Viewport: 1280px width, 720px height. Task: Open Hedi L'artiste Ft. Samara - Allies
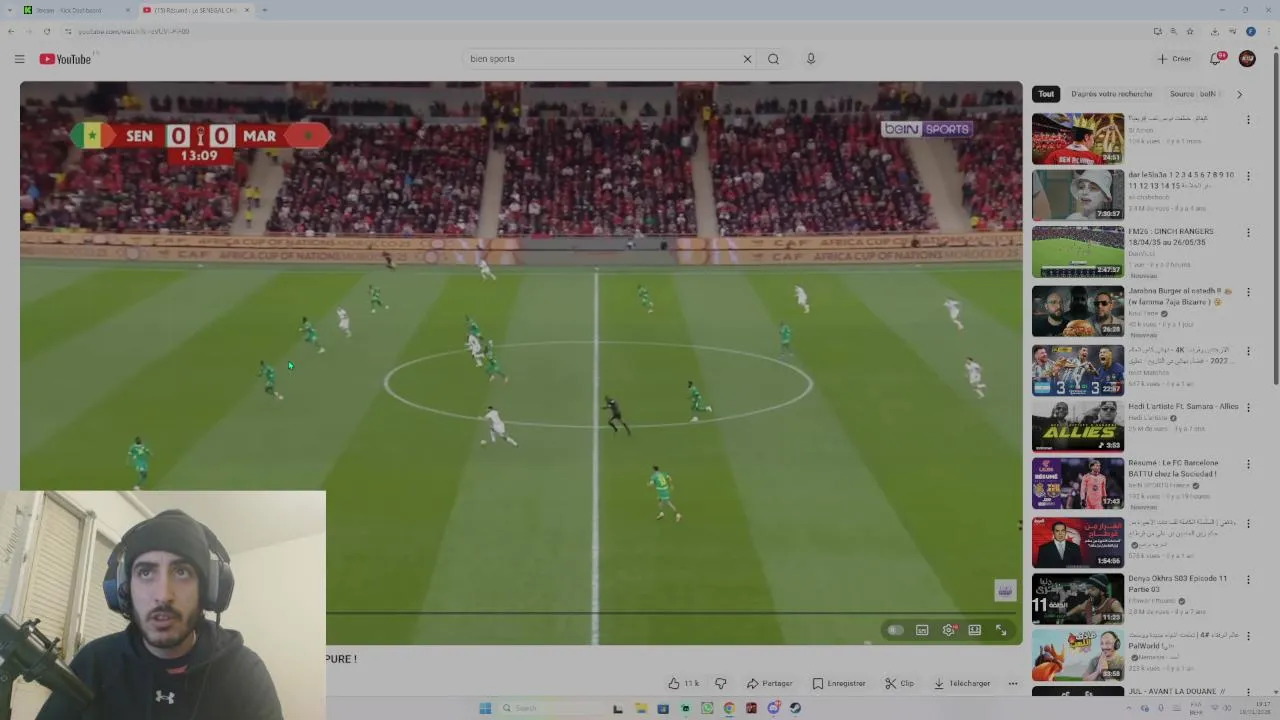(1183, 407)
